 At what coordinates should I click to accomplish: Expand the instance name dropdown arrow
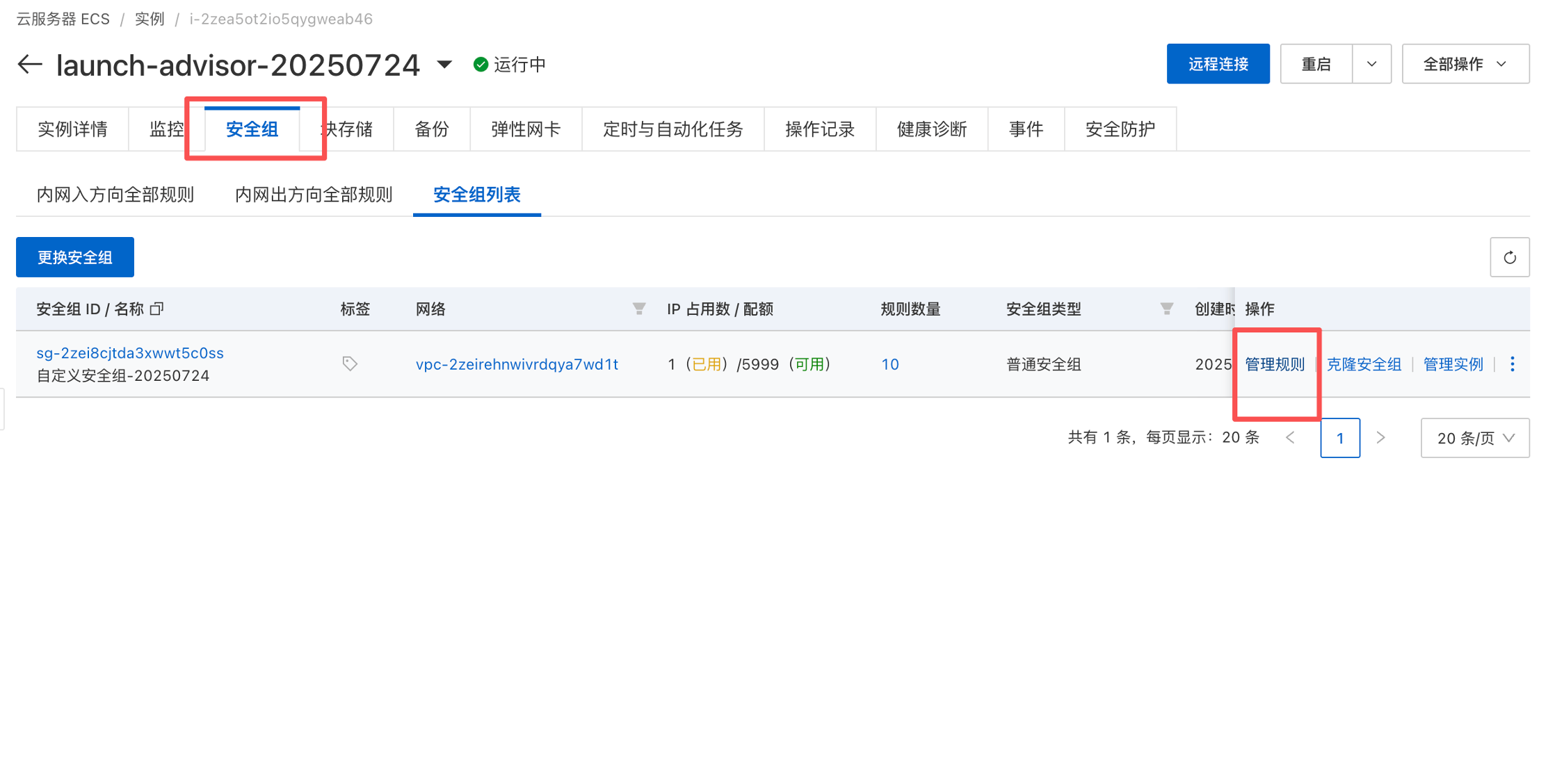pos(444,65)
